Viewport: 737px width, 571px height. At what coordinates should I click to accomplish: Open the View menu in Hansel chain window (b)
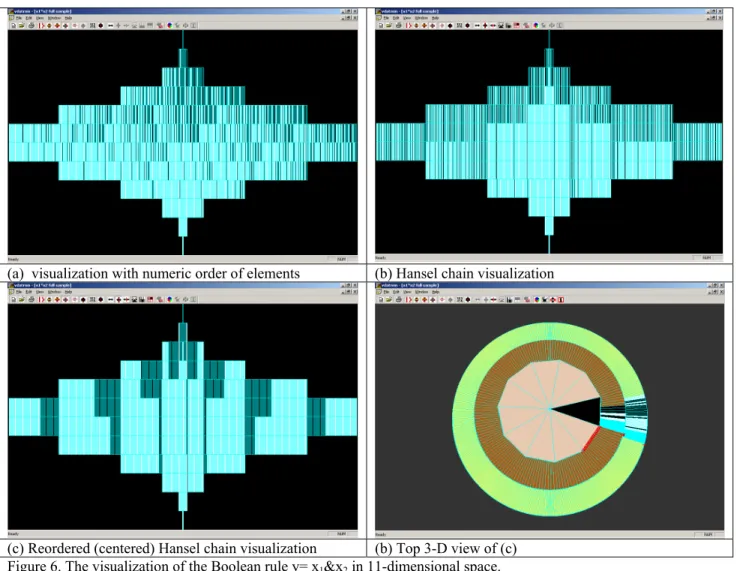point(407,18)
